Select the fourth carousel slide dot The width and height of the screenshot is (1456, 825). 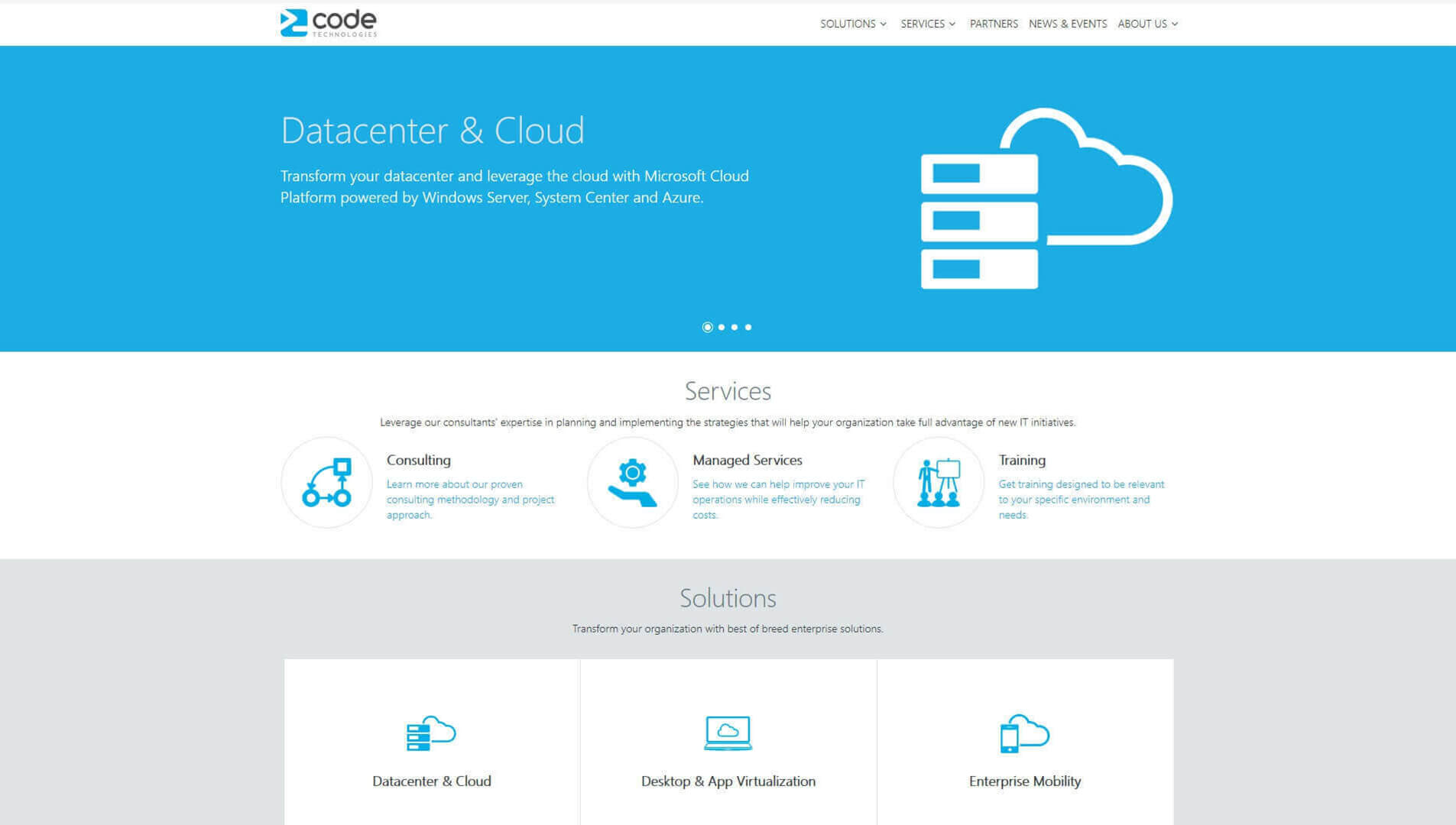point(748,327)
